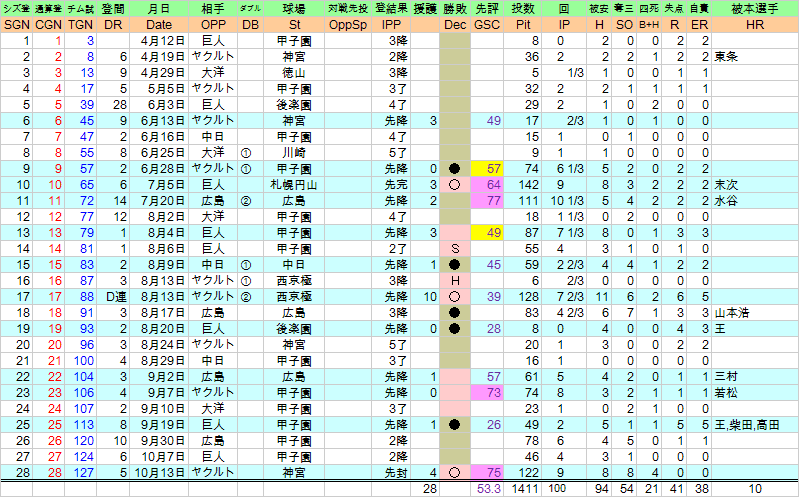
Task: Select the 徳山 stadium cell
Action: pyautogui.click(x=294, y=73)
